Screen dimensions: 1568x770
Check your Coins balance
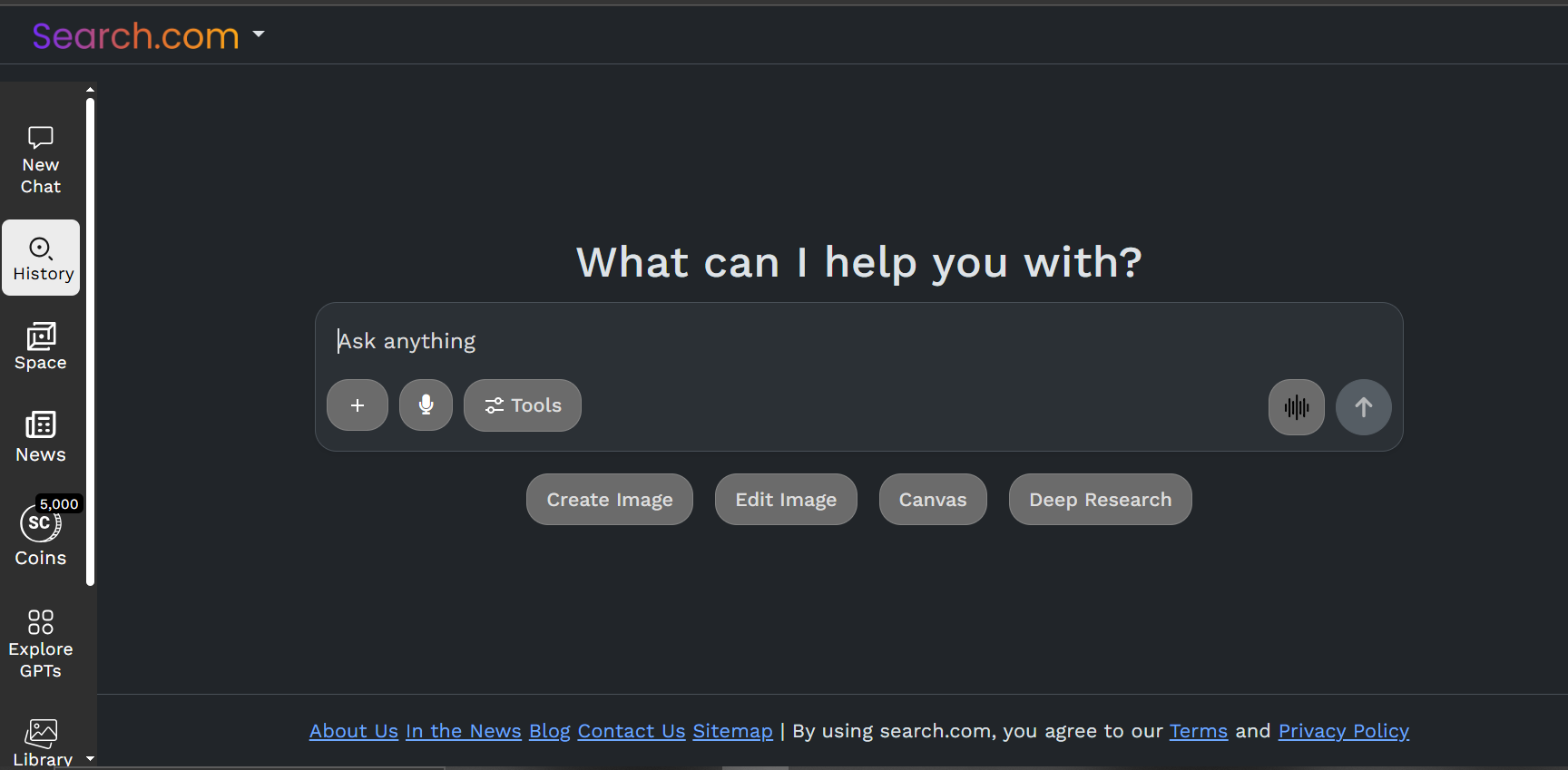pyautogui.click(x=40, y=535)
